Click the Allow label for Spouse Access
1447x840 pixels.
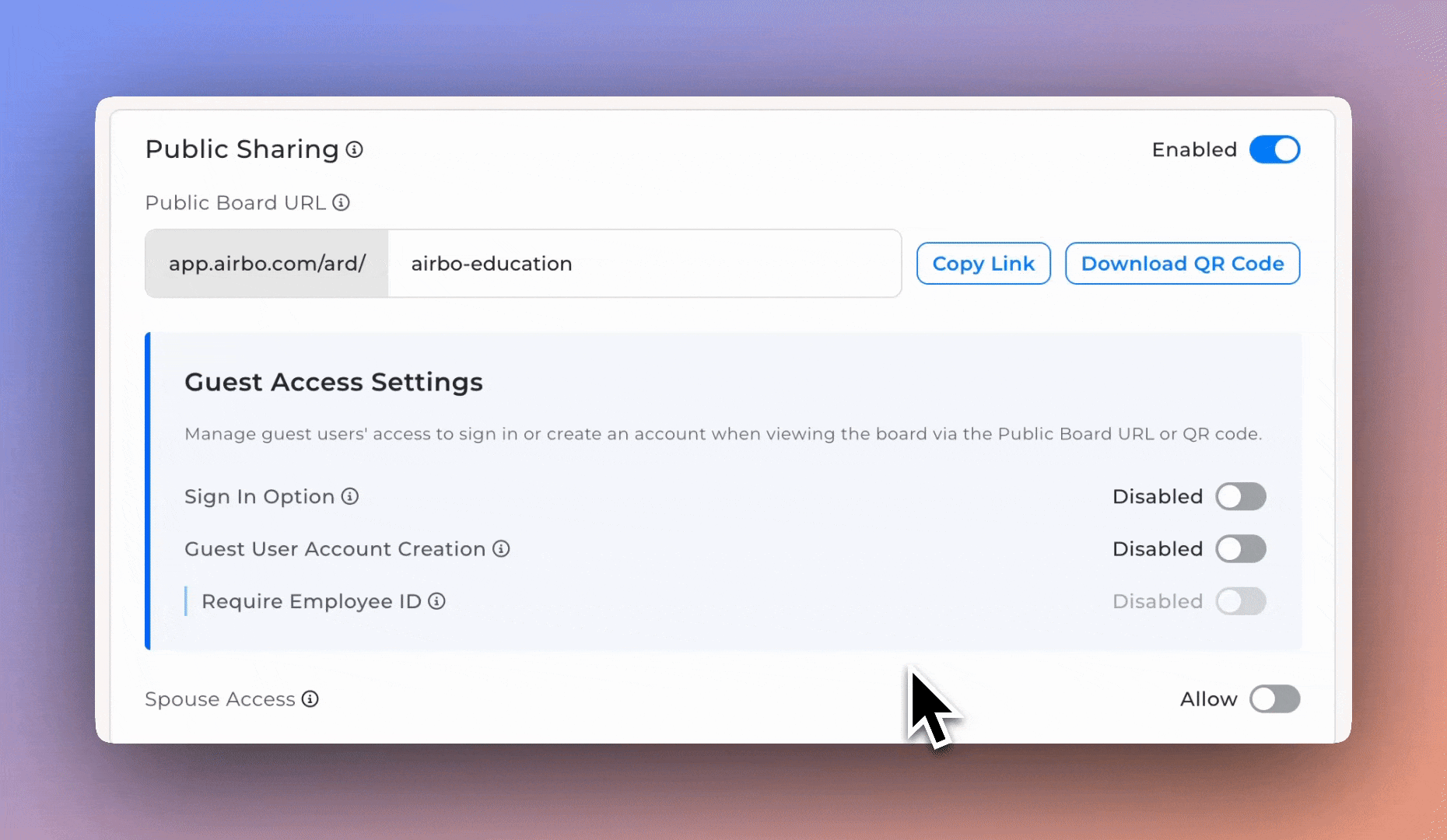click(x=1208, y=699)
